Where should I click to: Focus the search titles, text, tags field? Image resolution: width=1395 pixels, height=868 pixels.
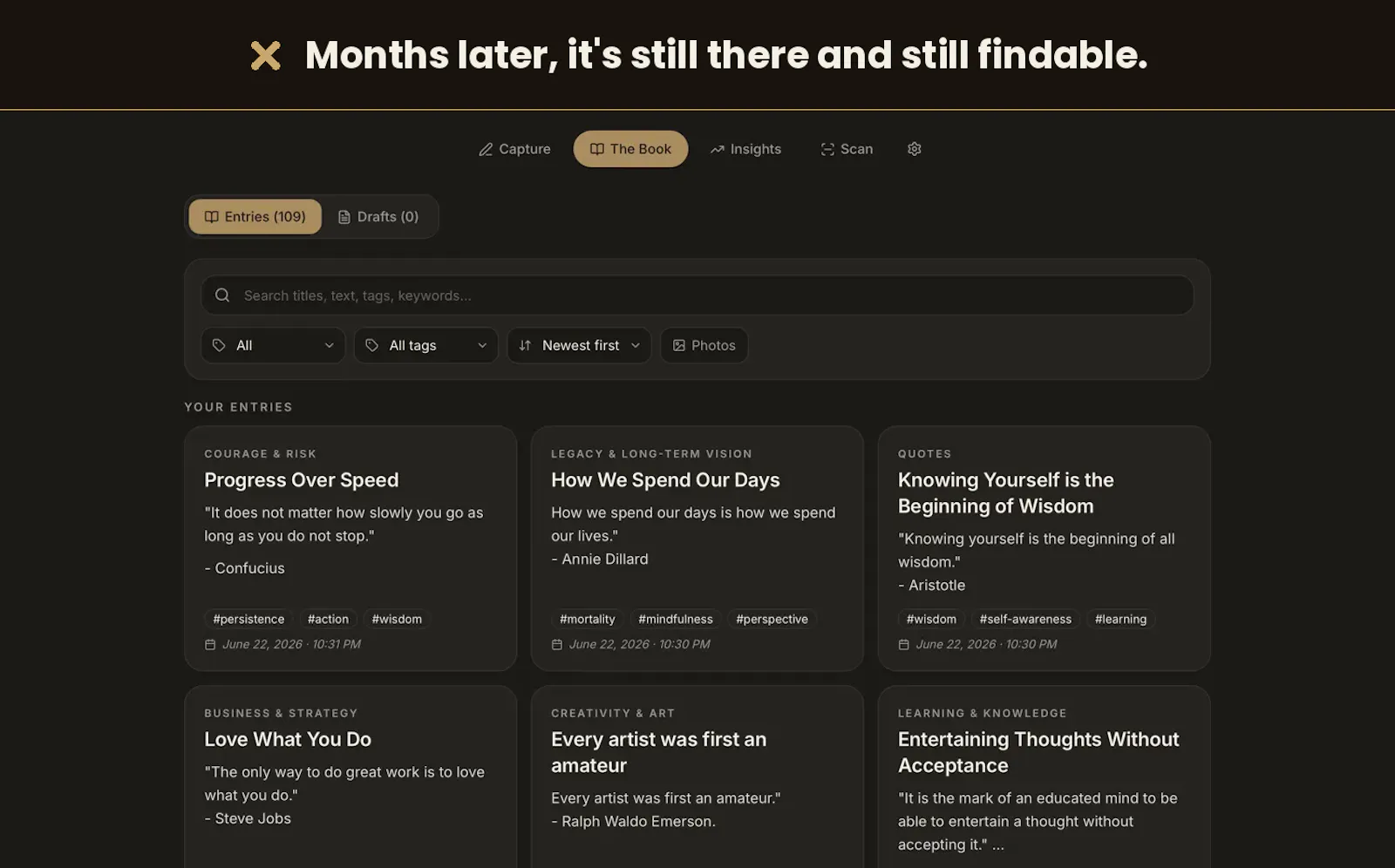tap(697, 295)
